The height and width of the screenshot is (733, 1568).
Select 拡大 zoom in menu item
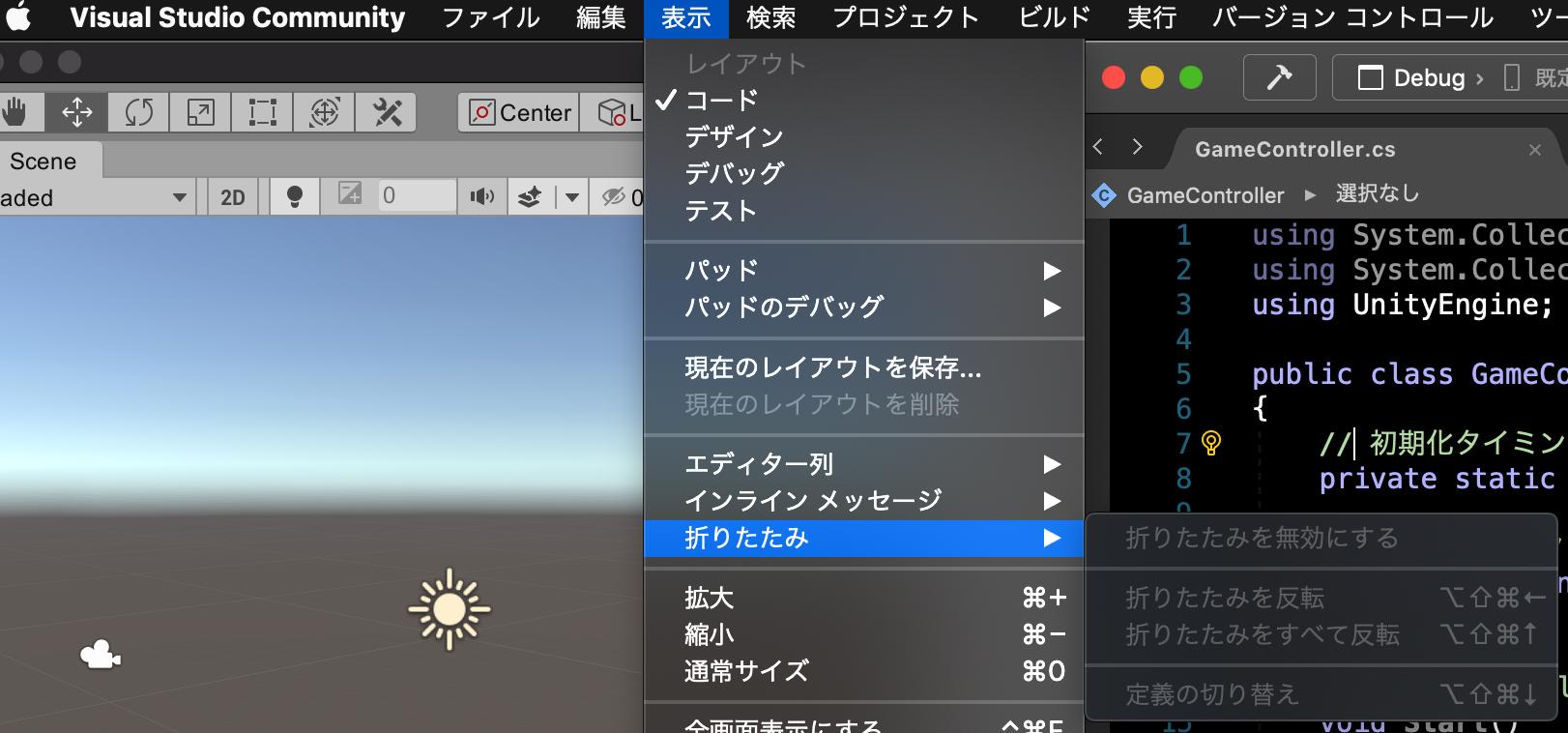pyautogui.click(x=863, y=598)
